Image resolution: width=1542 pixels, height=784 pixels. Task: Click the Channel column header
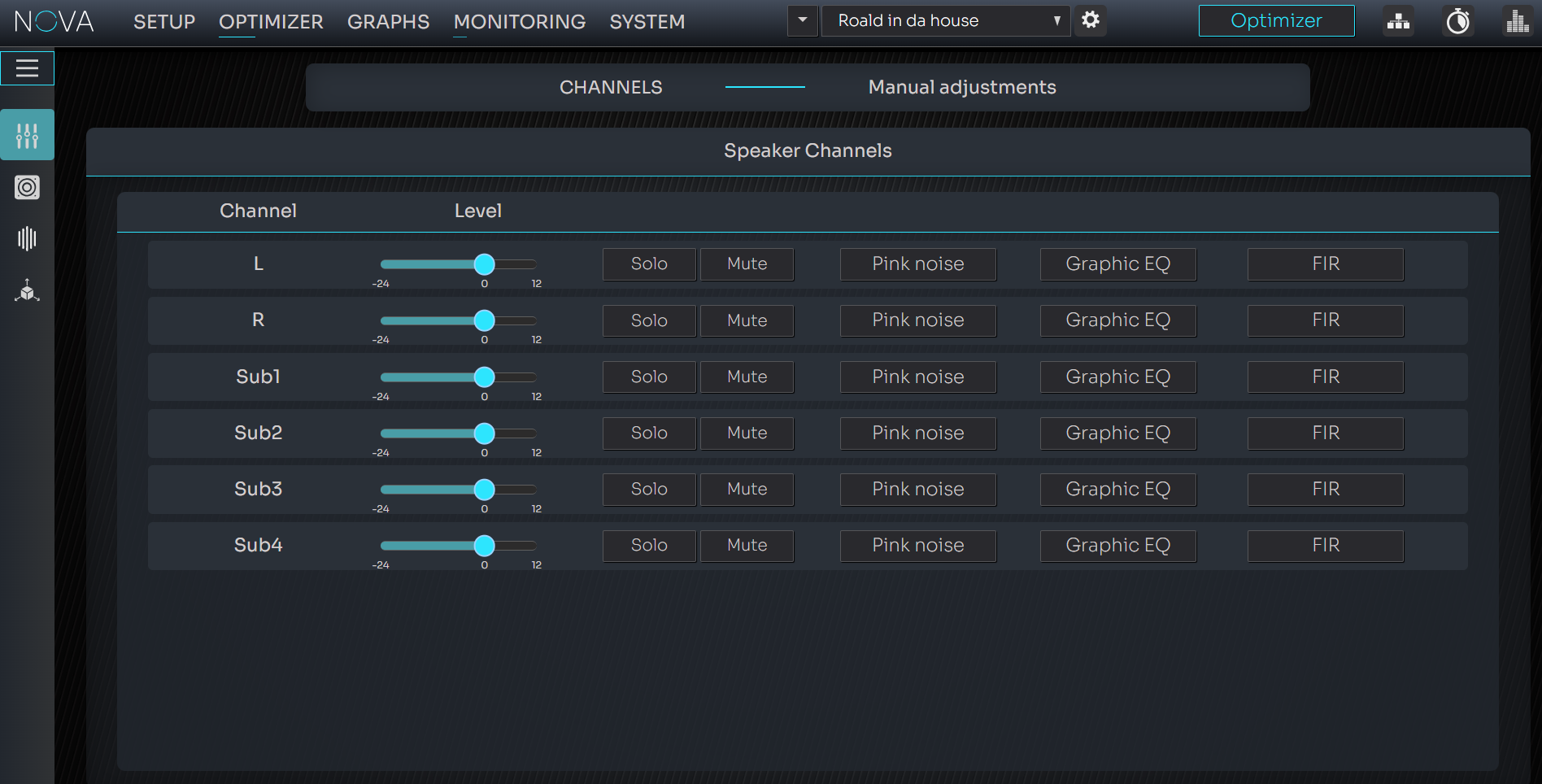[258, 211]
